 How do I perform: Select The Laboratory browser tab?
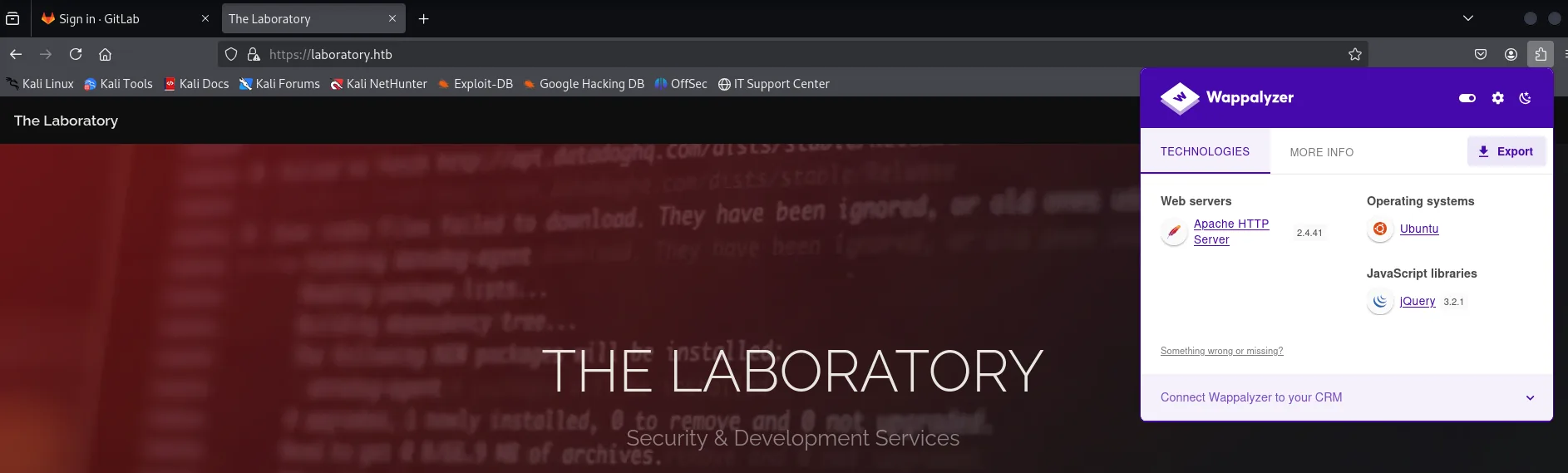coord(313,18)
